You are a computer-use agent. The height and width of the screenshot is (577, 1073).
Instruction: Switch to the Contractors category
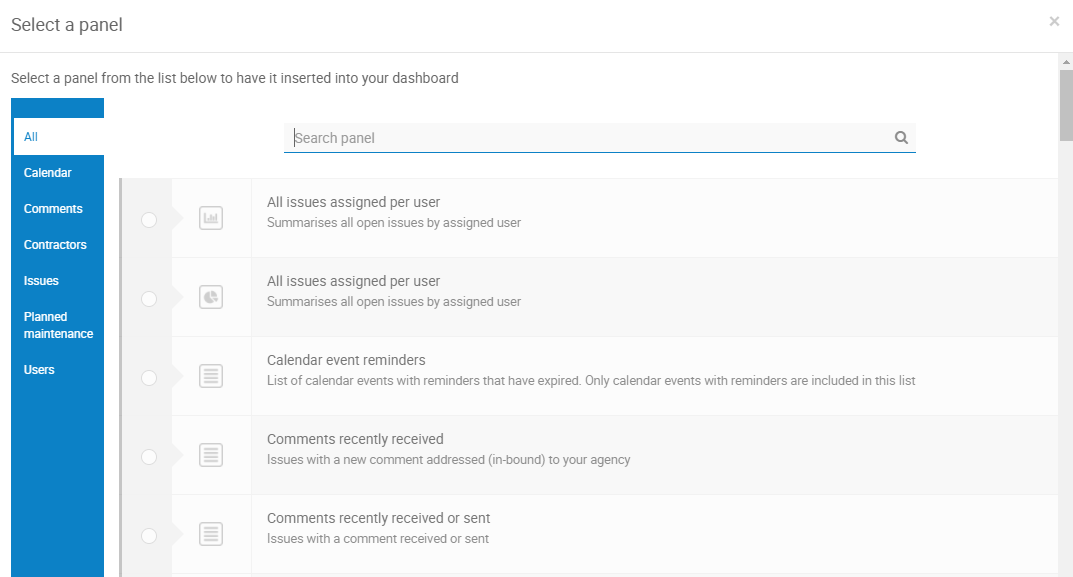click(54, 244)
